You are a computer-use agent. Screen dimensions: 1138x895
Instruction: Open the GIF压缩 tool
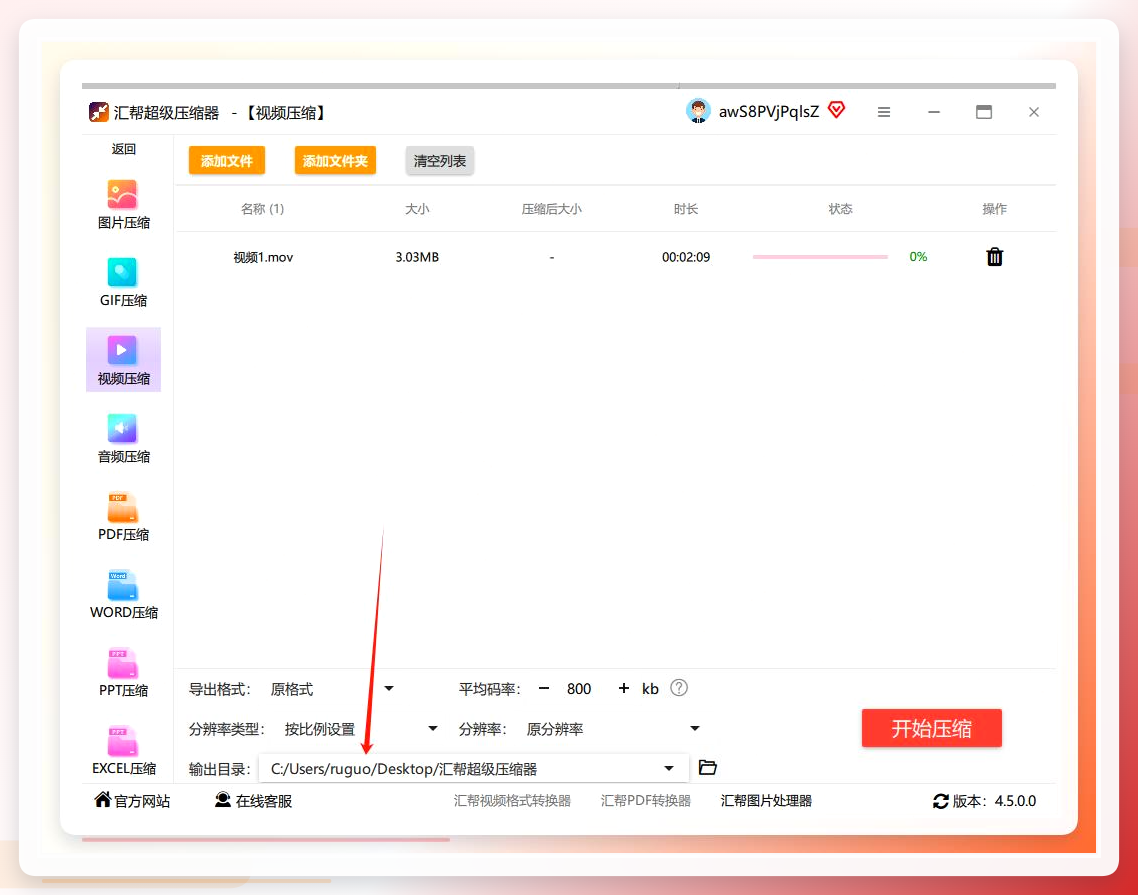coord(123,282)
